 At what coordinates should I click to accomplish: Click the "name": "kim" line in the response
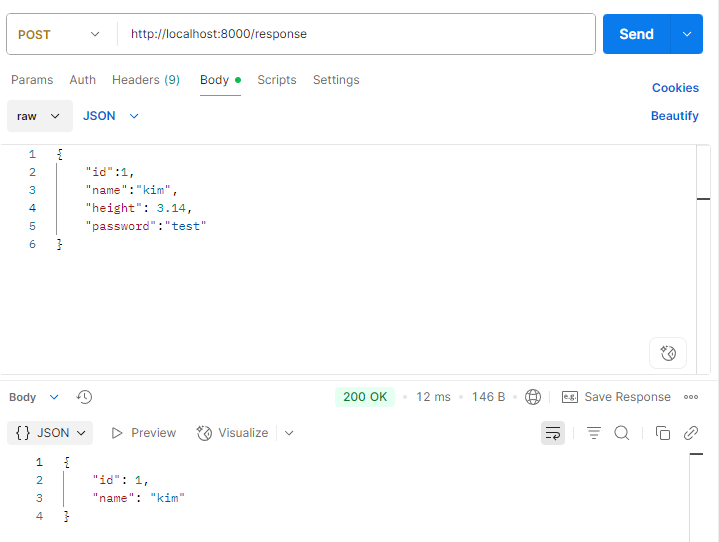click(138, 498)
